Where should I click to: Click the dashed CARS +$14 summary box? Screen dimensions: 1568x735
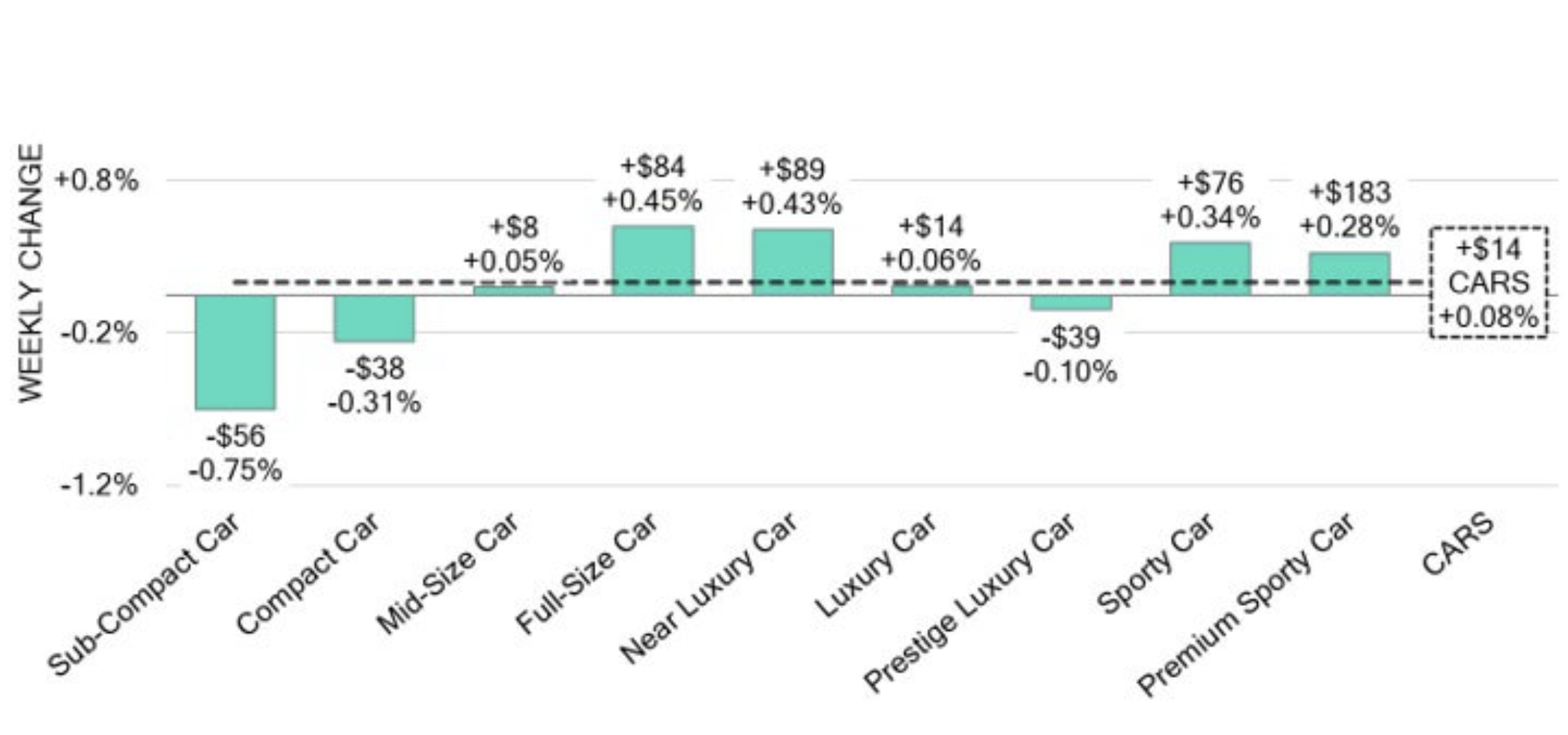coord(1488,283)
